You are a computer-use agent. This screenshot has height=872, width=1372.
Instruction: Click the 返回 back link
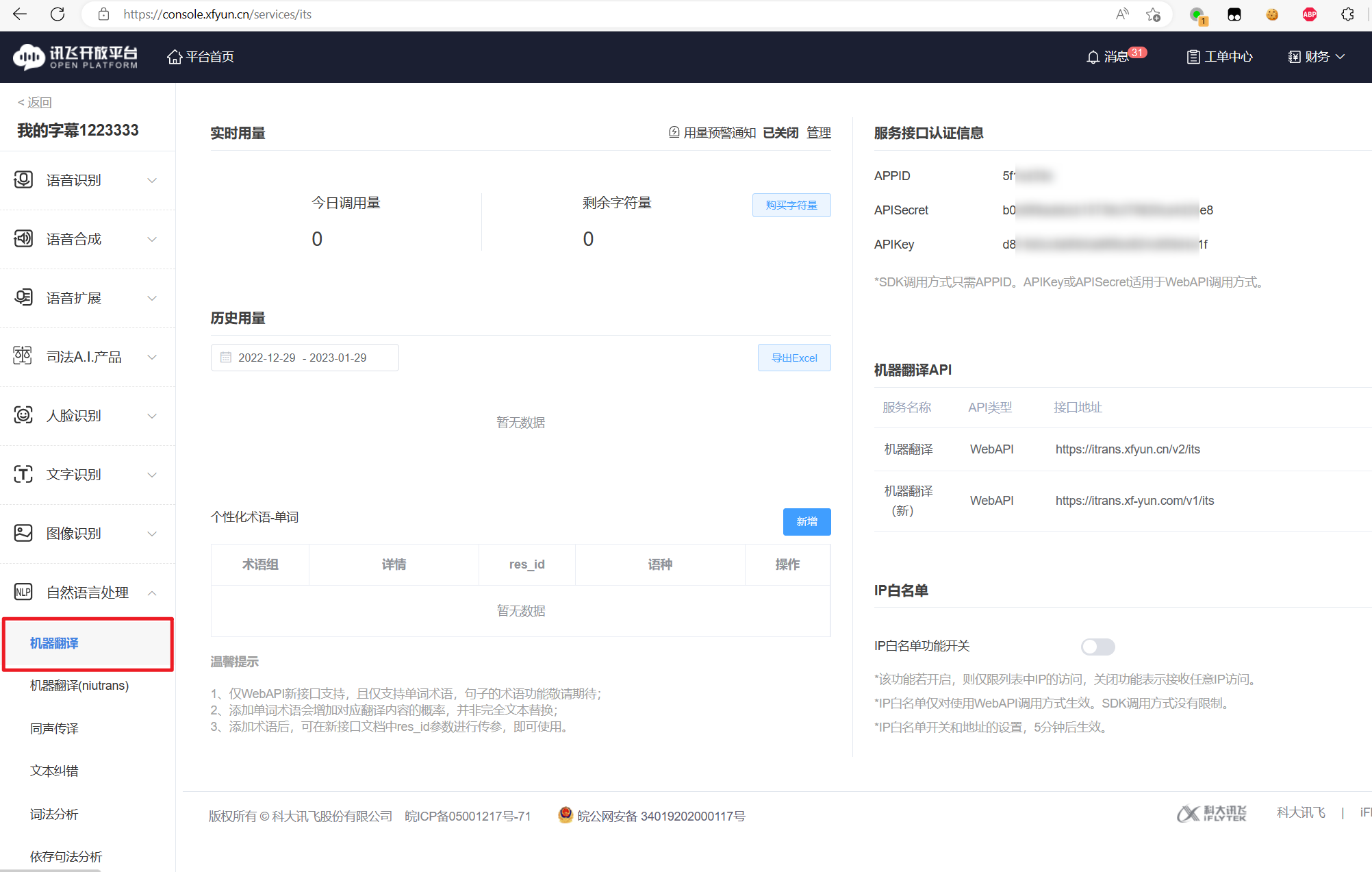(x=34, y=103)
